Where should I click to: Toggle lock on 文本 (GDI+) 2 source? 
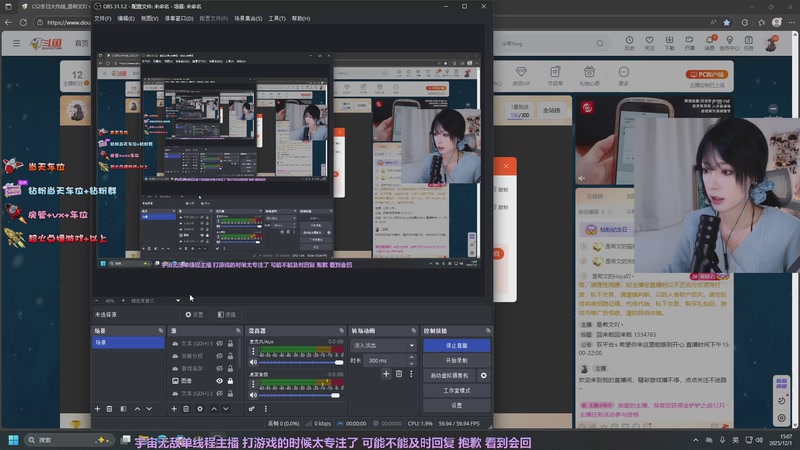[x=231, y=393]
